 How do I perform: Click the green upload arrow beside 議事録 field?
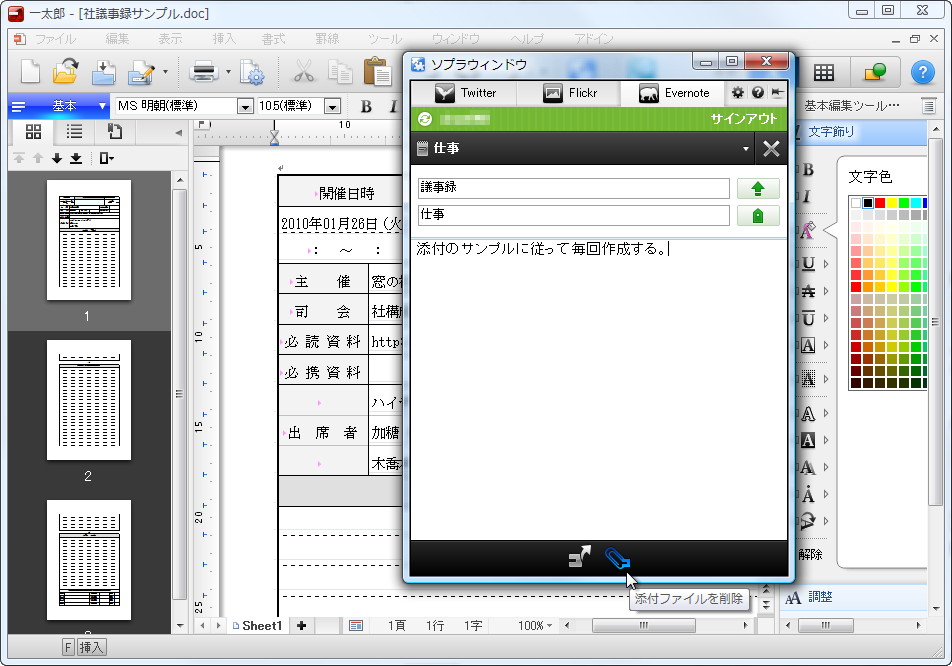point(758,188)
